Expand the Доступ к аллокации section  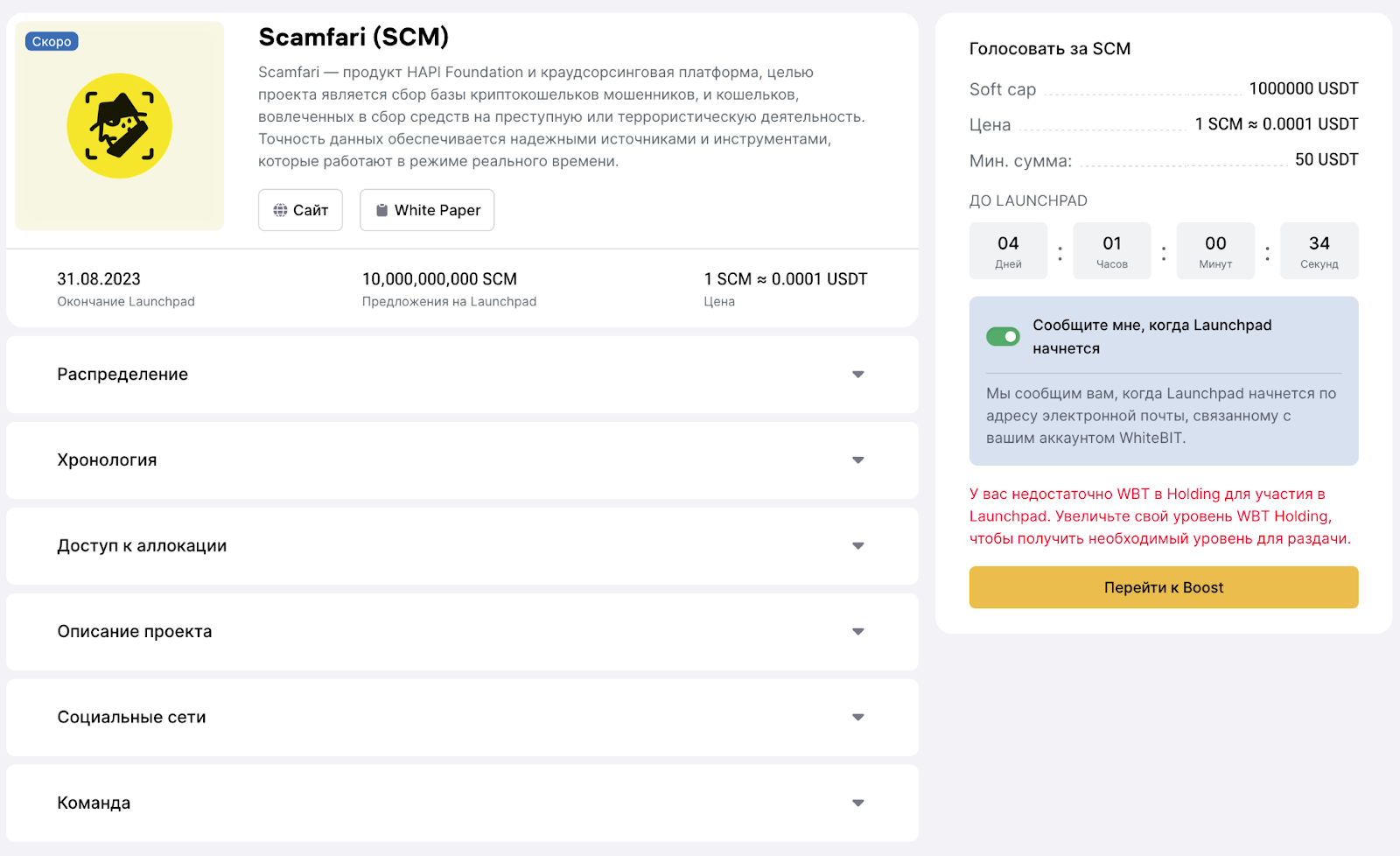(462, 546)
